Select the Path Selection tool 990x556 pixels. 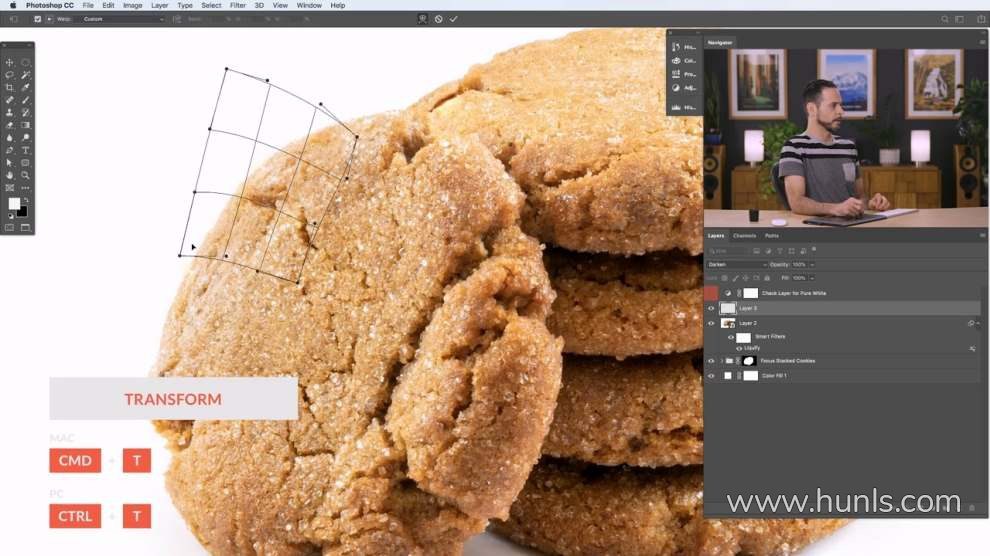pyautogui.click(x=9, y=163)
